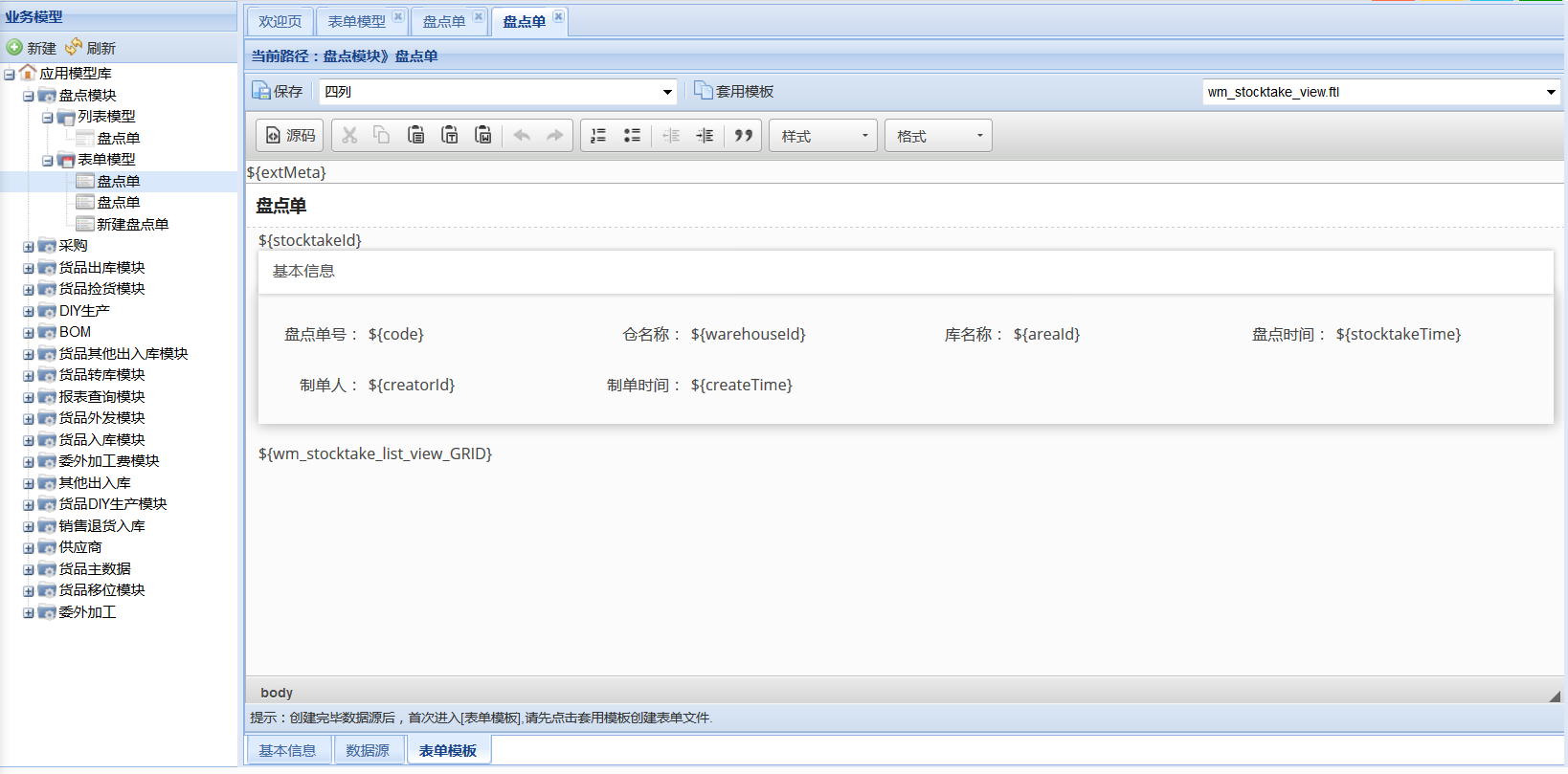Click the 其他出入库 folder icon
Image resolution: width=1568 pixels, height=774 pixels.
(x=47, y=483)
